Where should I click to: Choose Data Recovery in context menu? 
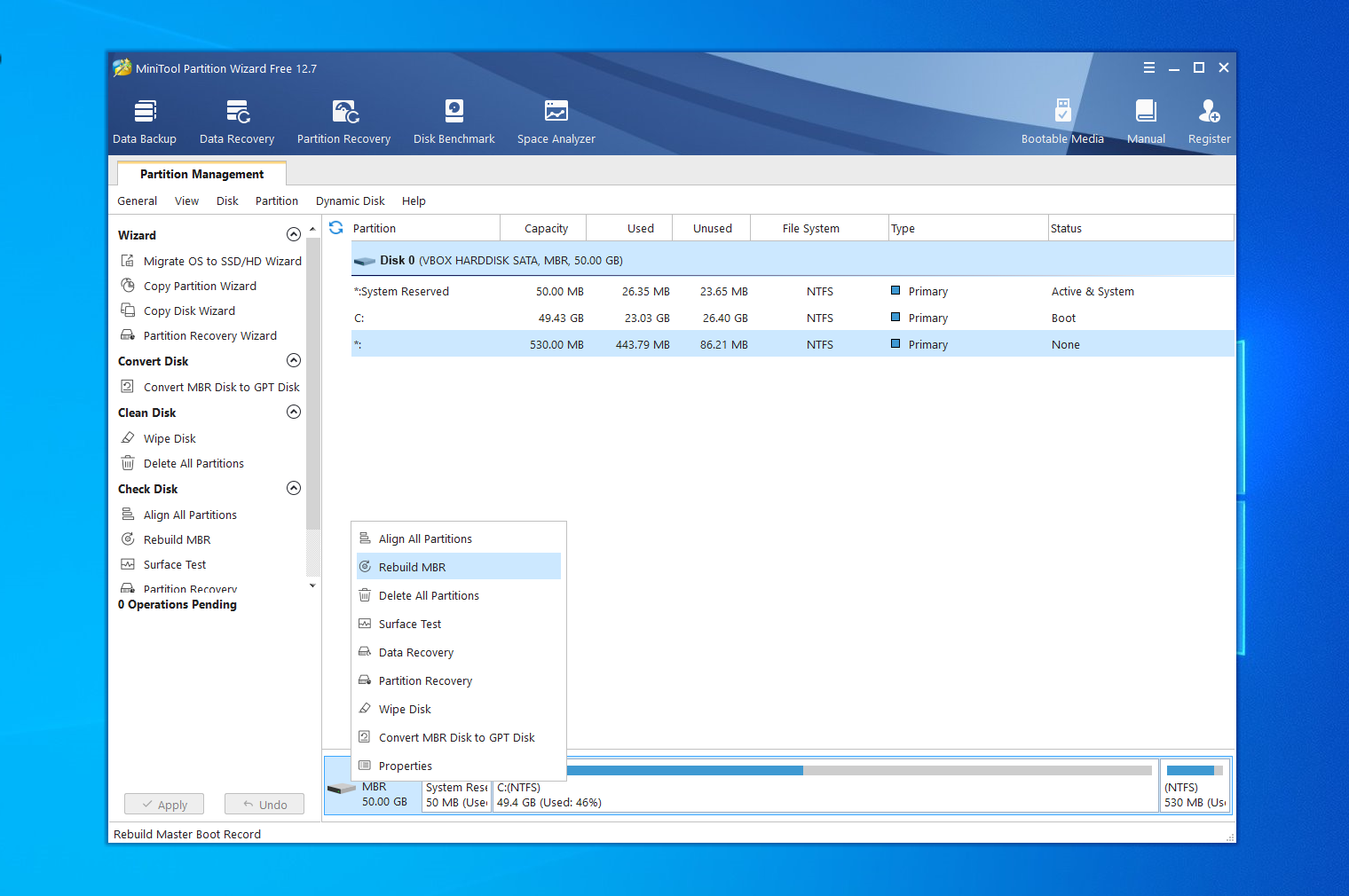click(x=459, y=652)
